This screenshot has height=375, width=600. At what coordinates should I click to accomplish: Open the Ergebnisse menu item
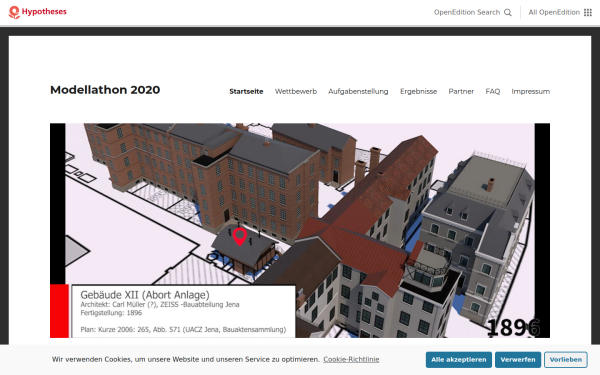pyautogui.click(x=419, y=91)
